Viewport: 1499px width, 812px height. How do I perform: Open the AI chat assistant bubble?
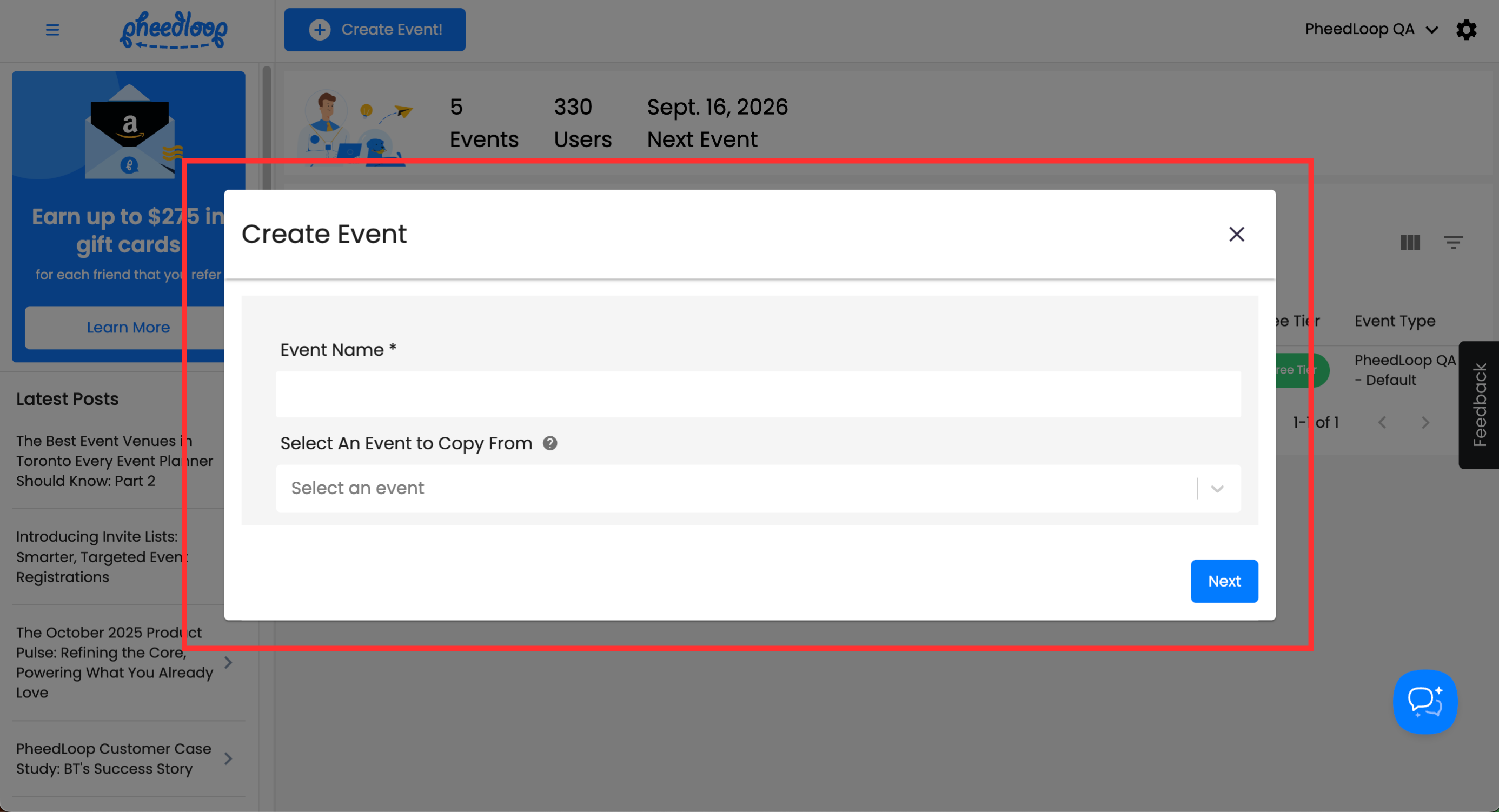[1424, 702]
